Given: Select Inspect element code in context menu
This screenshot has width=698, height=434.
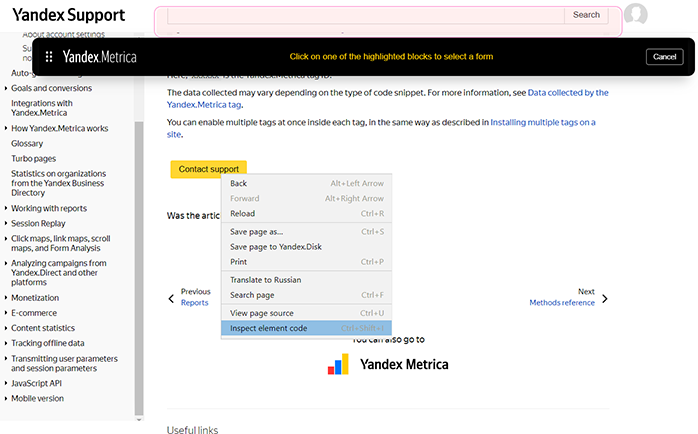Looking at the screenshot, I should (x=269, y=328).
